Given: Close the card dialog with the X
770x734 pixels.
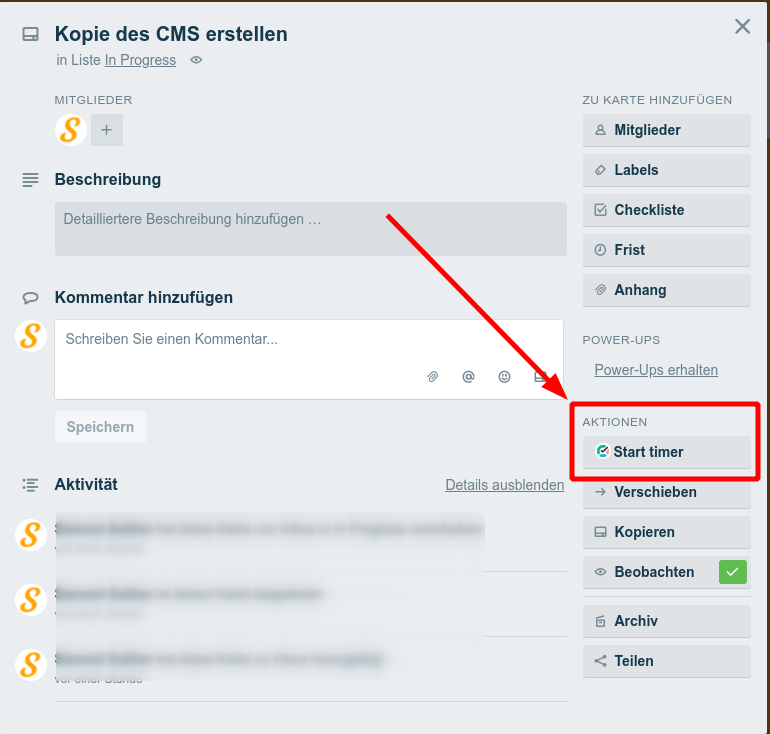Looking at the screenshot, I should [742, 27].
